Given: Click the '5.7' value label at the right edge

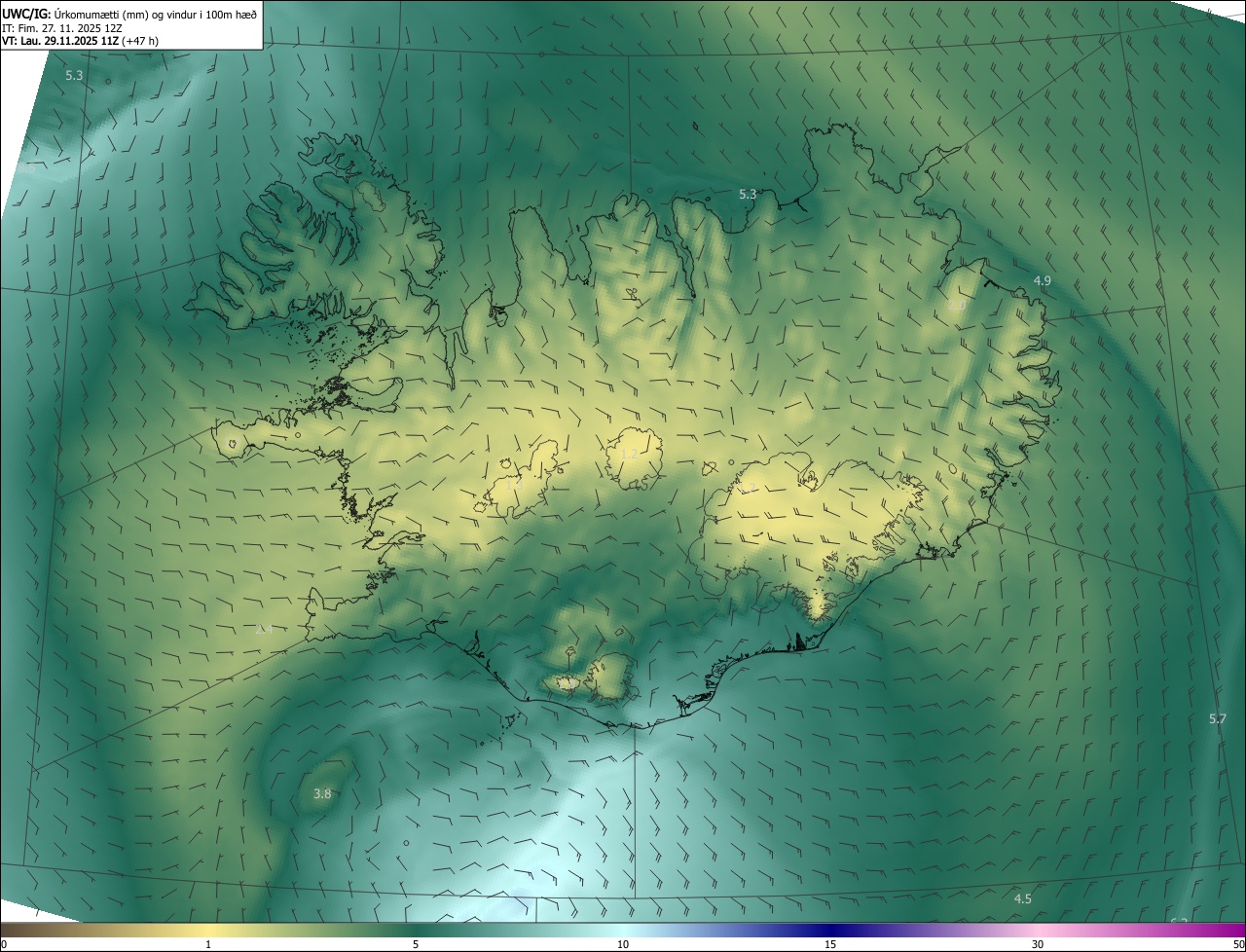Looking at the screenshot, I should (x=1218, y=718).
